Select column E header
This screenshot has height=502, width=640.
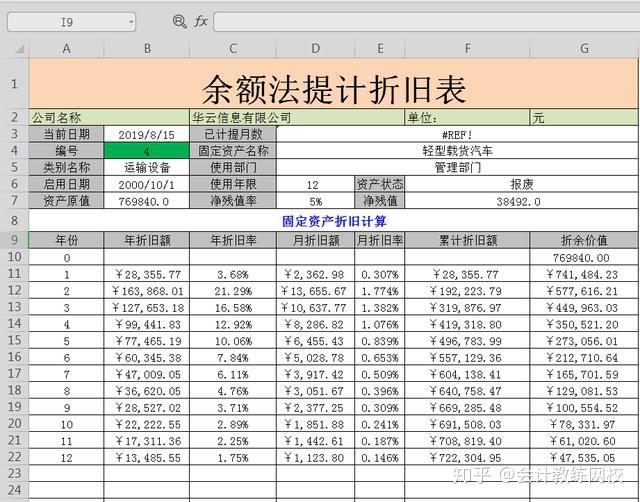click(380, 49)
